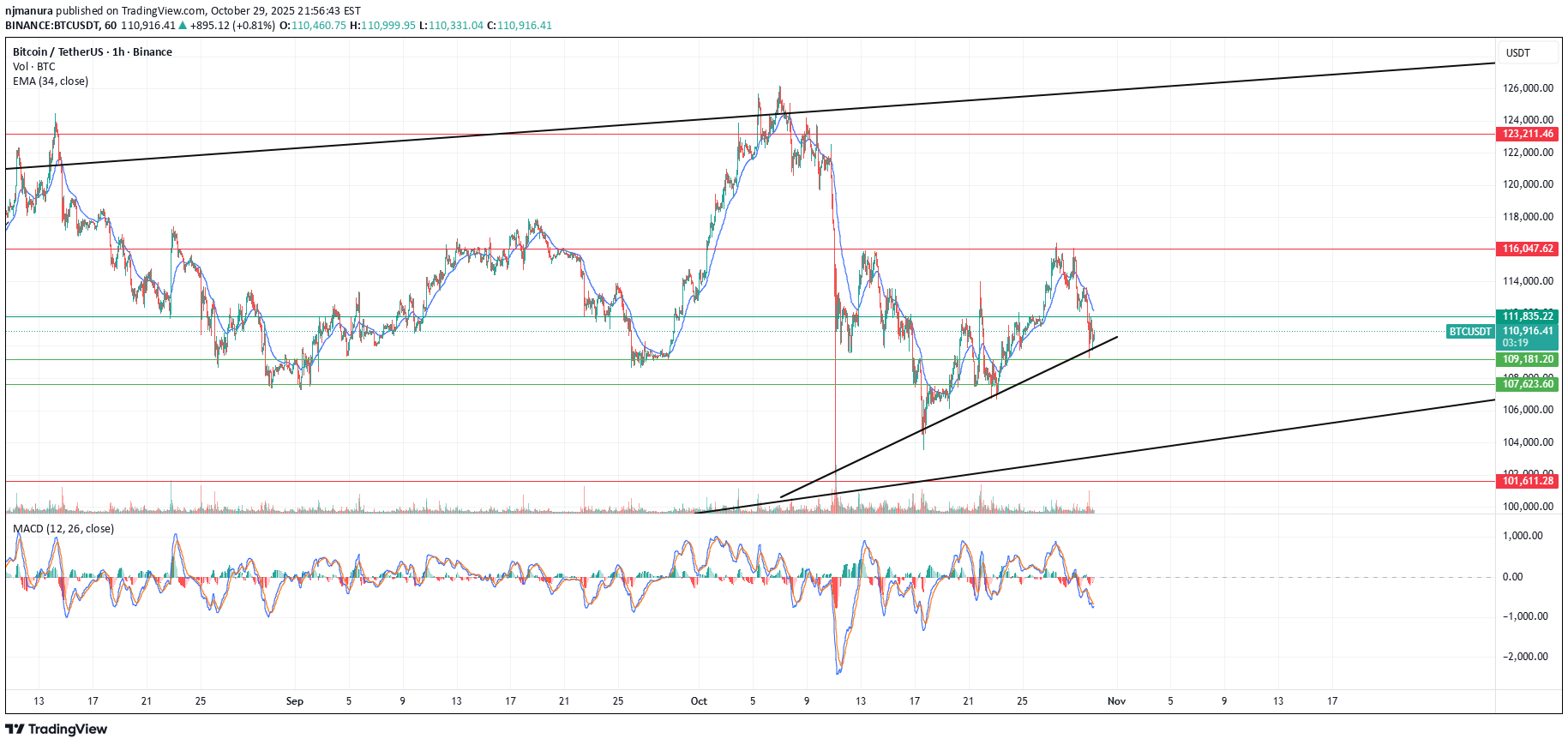The image size is (1568, 745).
Task: Click the red 123,211.46 price label
Action: coord(1528,134)
